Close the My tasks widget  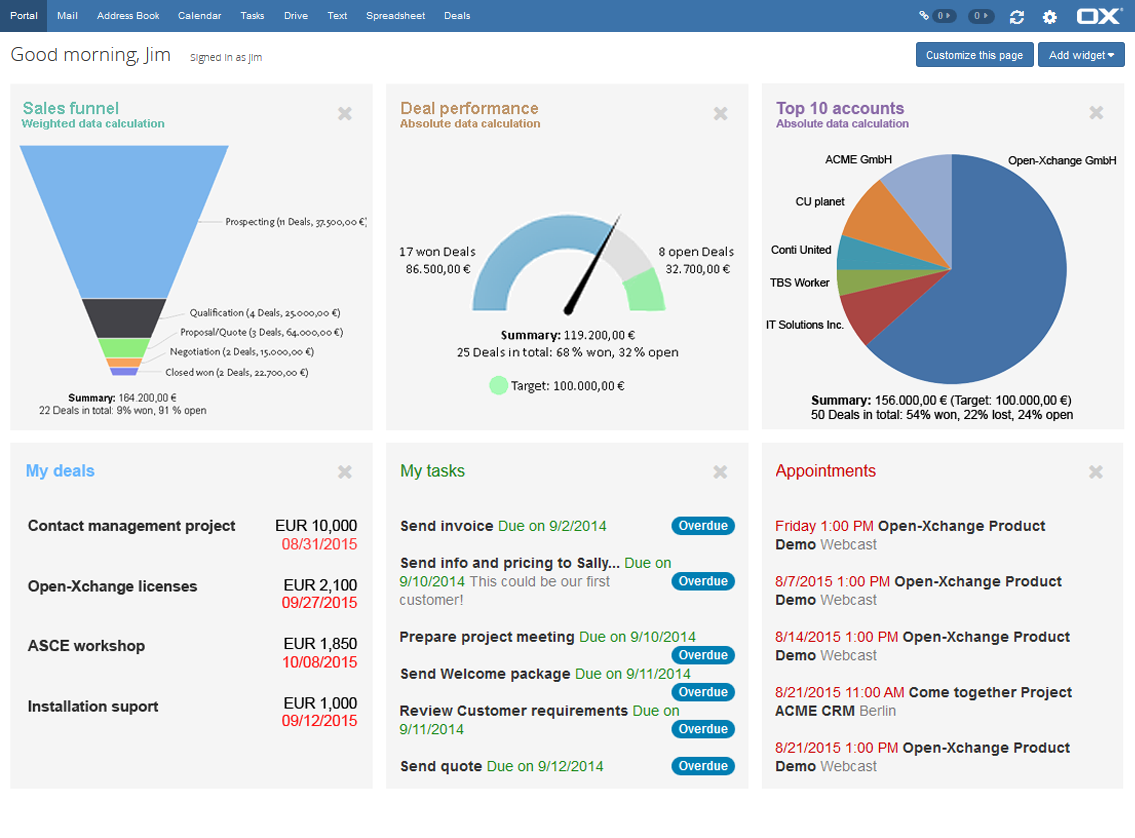click(x=720, y=472)
